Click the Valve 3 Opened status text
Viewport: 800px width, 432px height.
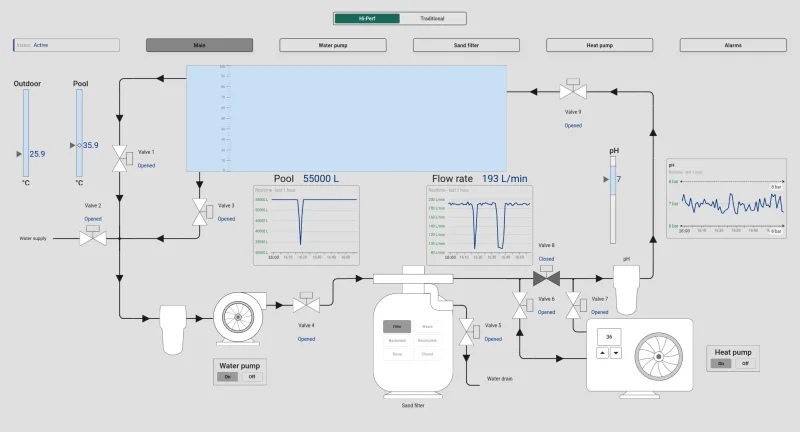coord(227,219)
